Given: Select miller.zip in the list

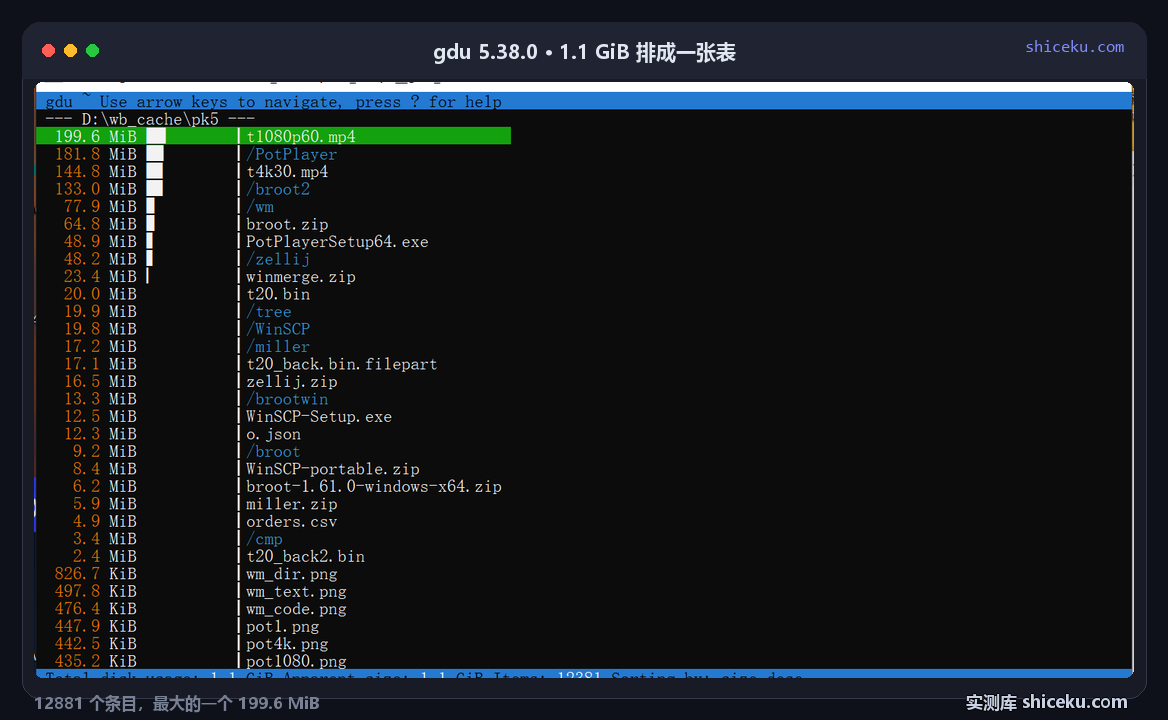Looking at the screenshot, I should [291, 504].
